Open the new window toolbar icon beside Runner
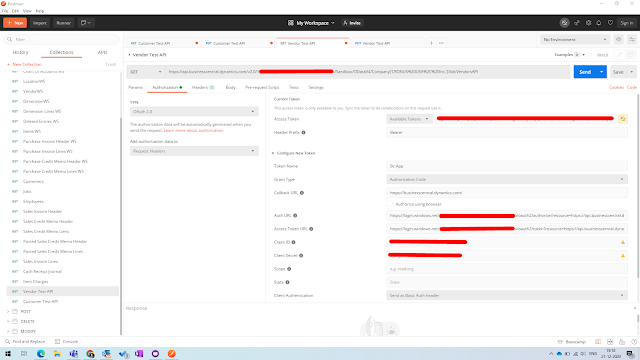 point(86,23)
